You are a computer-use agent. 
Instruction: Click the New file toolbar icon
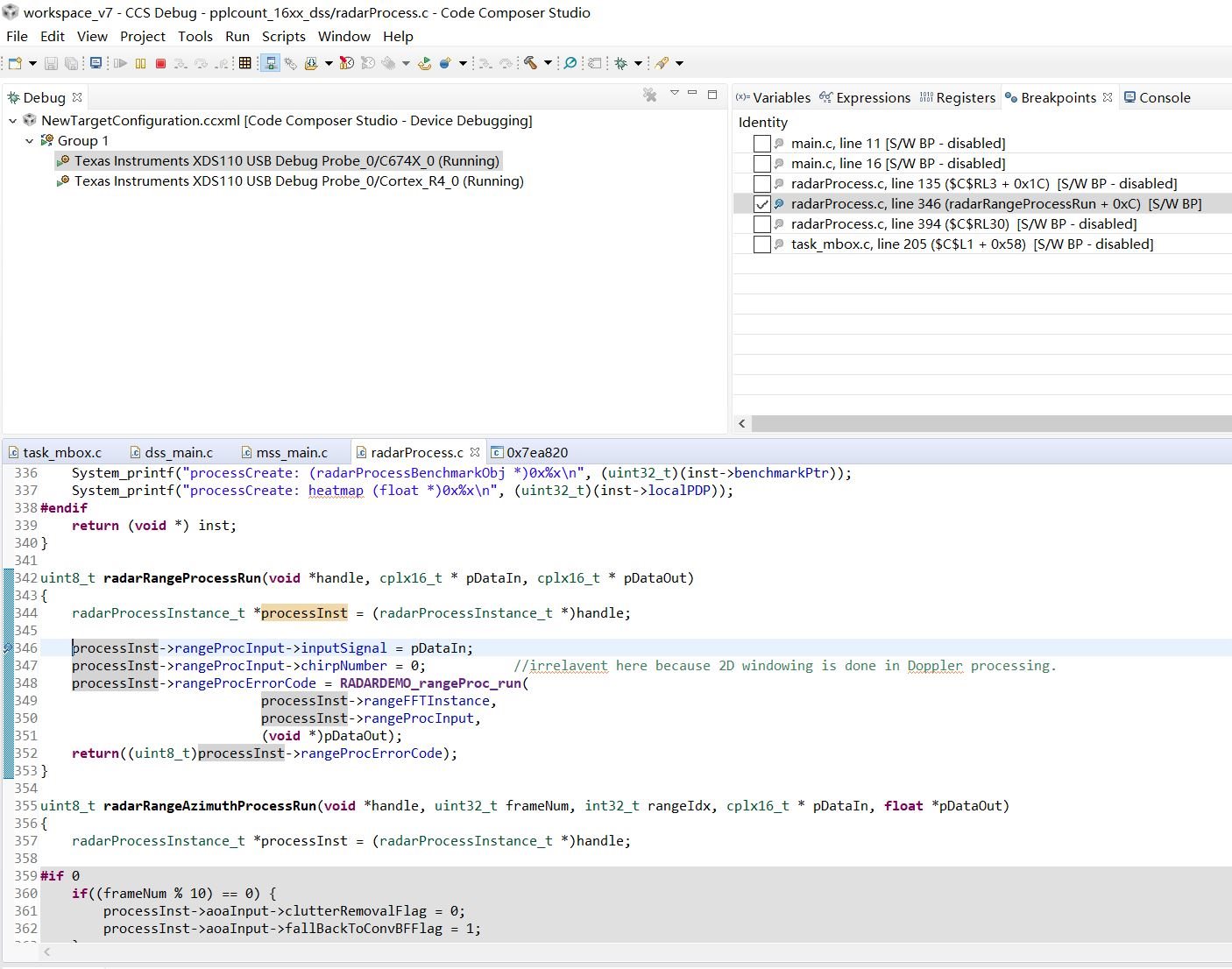point(15,63)
